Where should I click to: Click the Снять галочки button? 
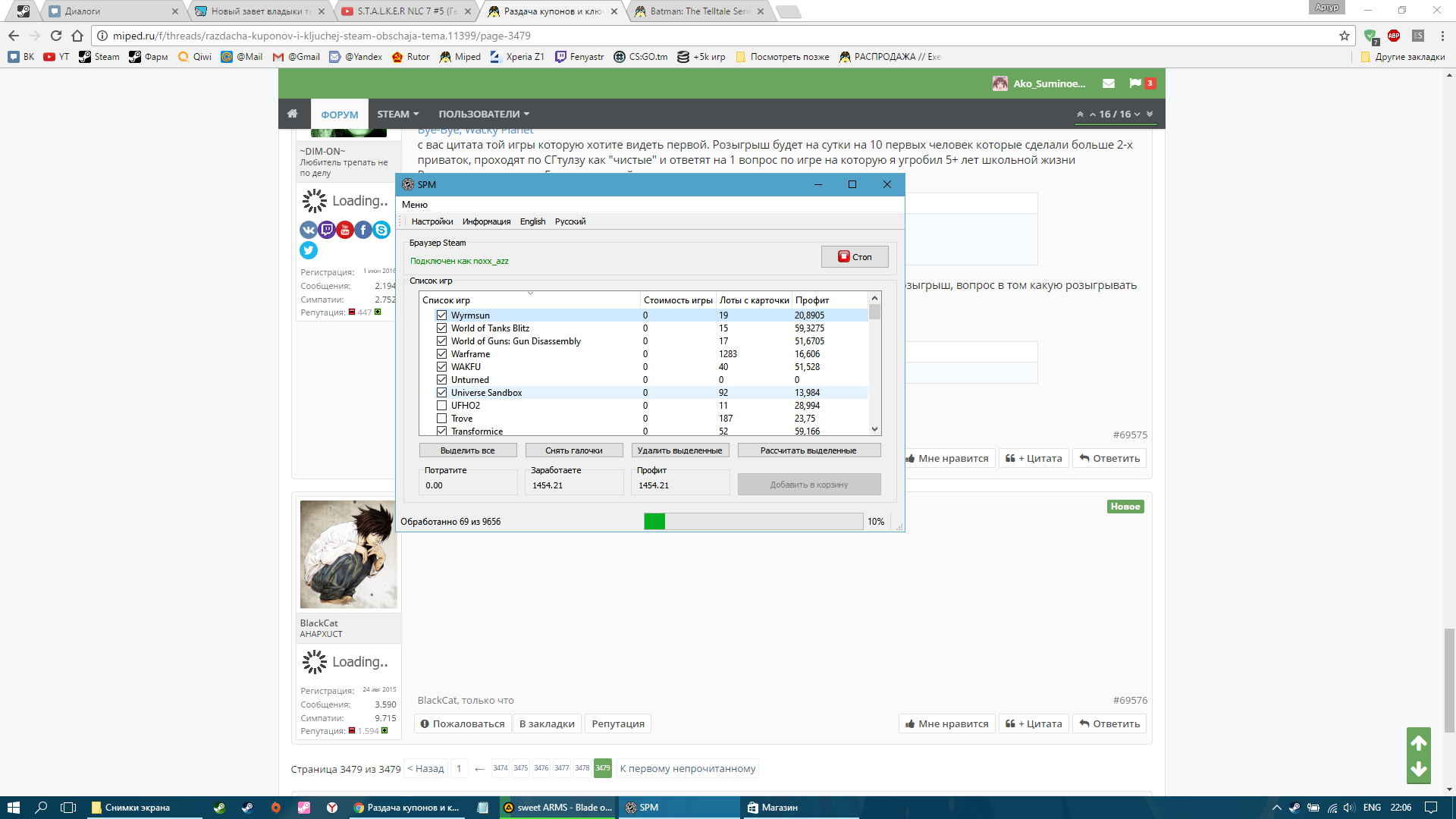click(x=574, y=450)
